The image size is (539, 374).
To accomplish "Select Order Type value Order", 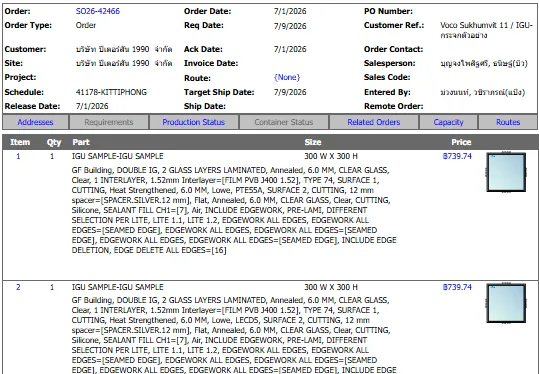I will point(86,25).
